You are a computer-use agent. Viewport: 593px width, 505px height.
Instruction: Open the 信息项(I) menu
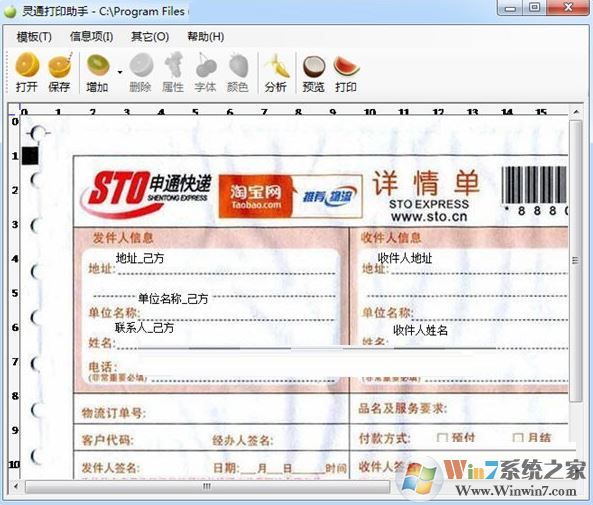click(x=91, y=37)
